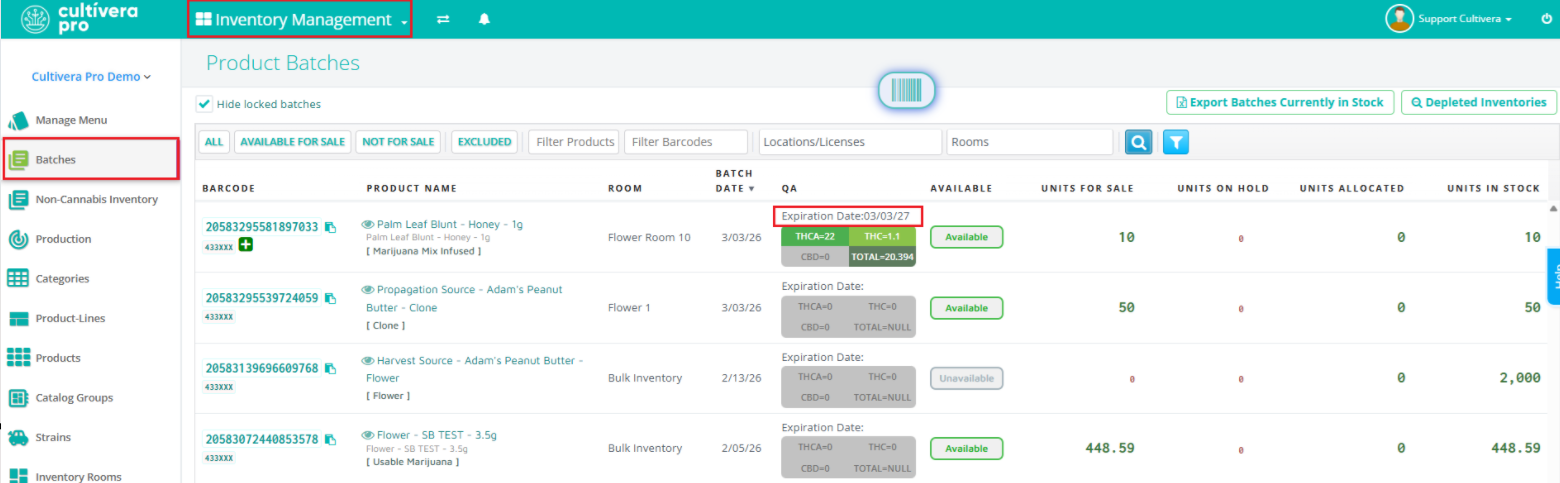Click Flower Room 10 cell
Image resolution: width=1560 pixels, height=483 pixels.
(x=649, y=238)
